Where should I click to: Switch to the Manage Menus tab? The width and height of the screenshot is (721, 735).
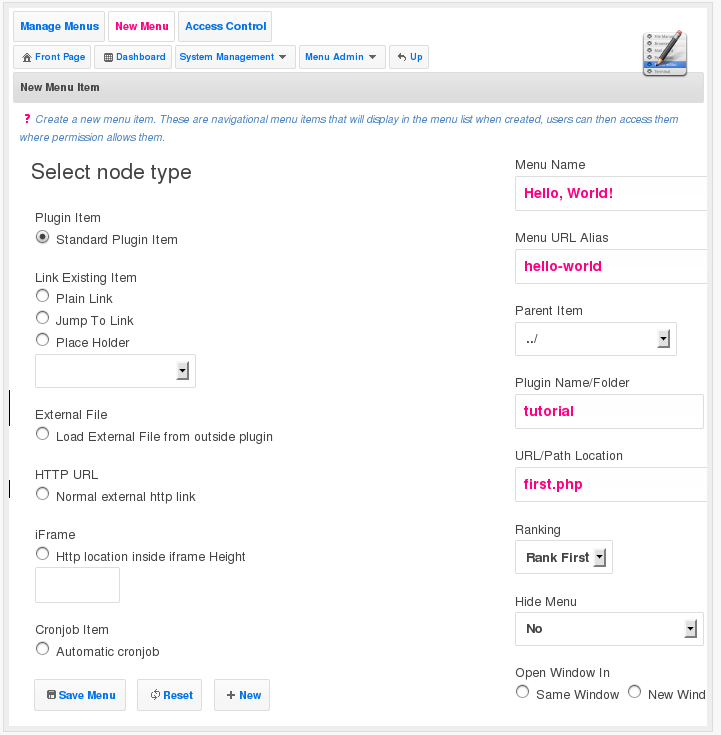(x=60, y=26)
